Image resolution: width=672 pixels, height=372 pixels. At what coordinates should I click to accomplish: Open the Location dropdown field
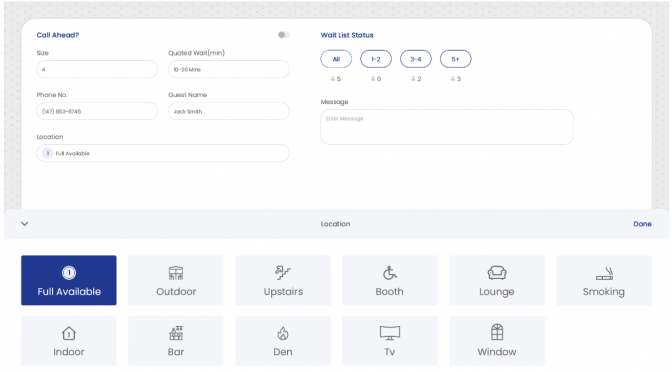[163, 153]
